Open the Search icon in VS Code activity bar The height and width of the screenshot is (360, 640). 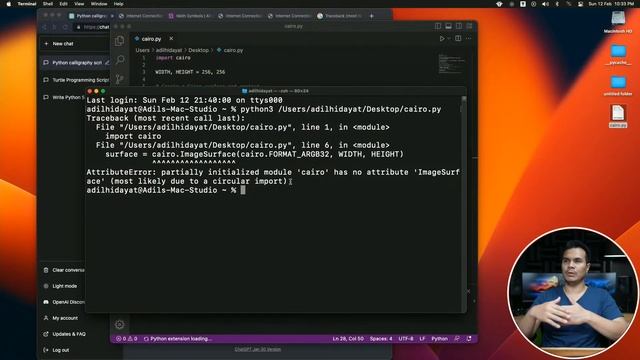120,60
